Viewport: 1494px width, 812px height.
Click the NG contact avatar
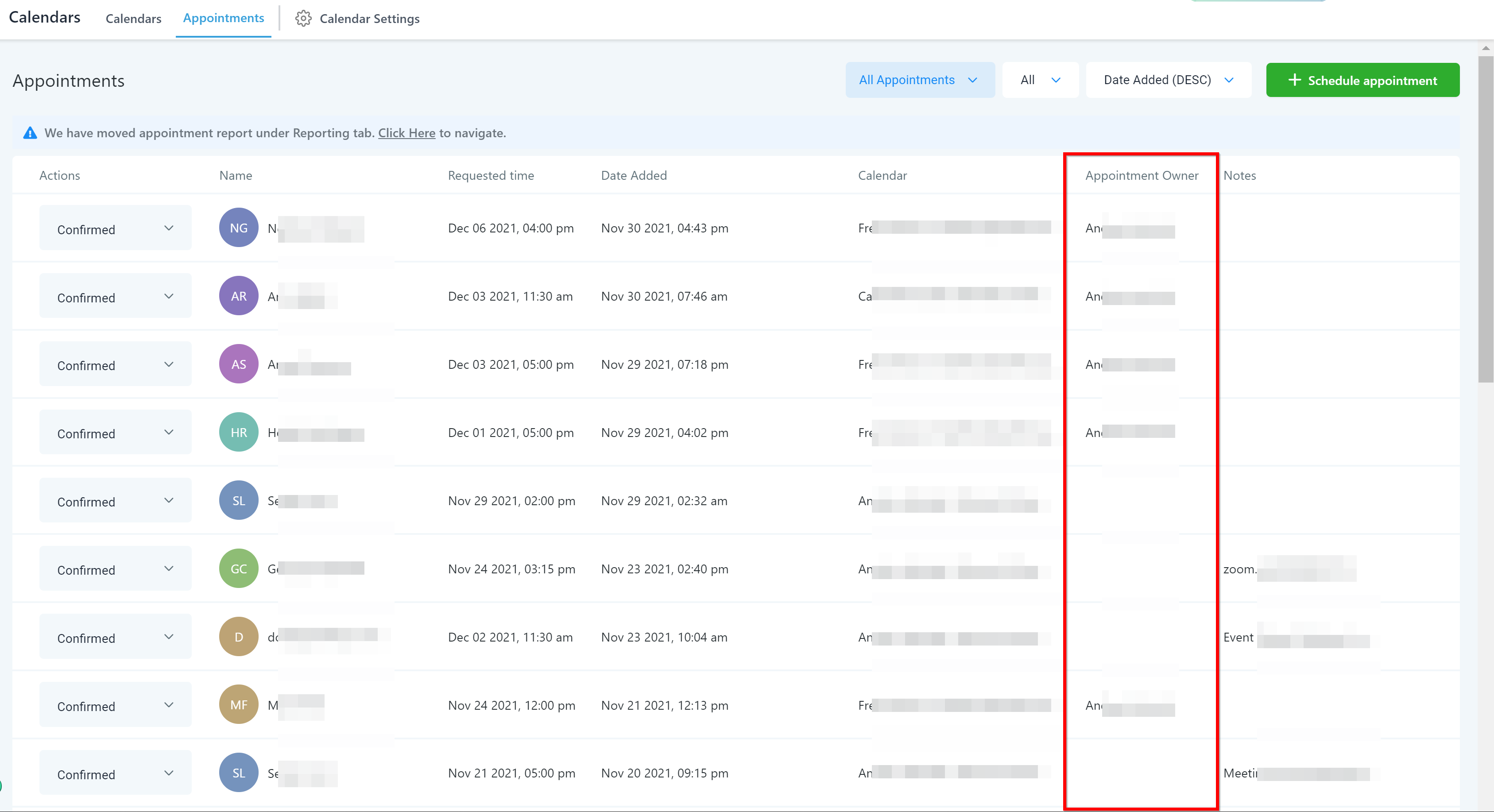[x=238, y=228]
